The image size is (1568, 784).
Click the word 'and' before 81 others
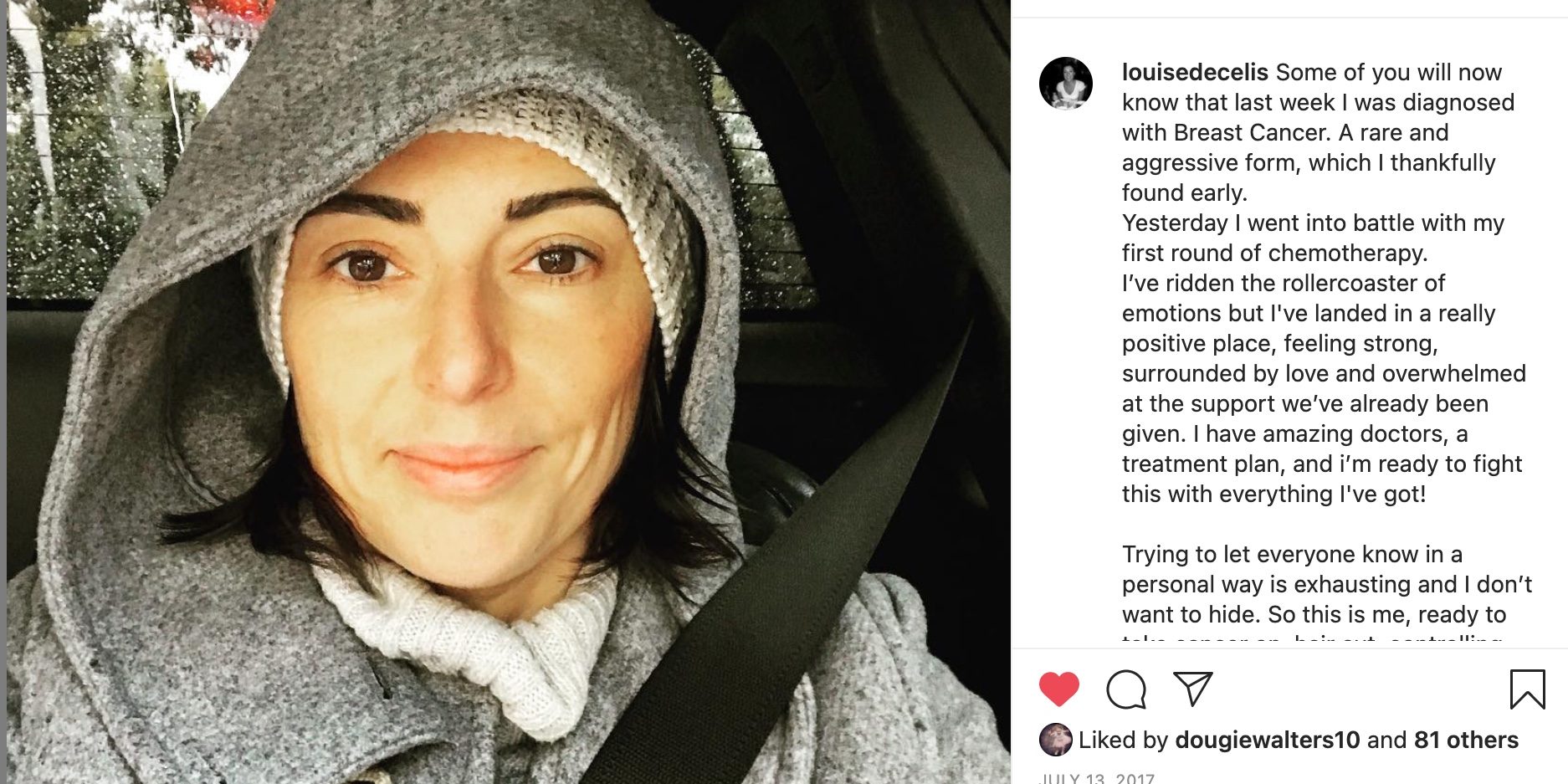pos(1386,740)
